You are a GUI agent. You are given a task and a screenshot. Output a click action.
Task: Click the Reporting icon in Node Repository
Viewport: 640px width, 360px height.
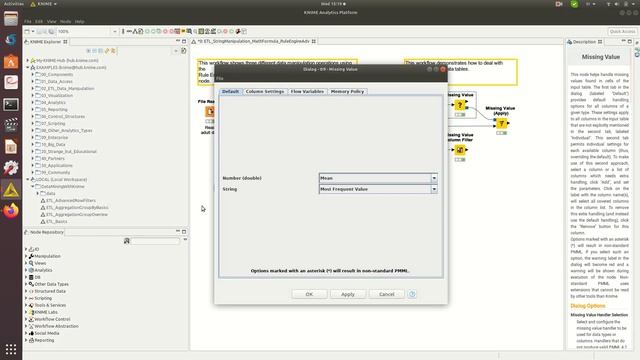click(x=31, y=340)
